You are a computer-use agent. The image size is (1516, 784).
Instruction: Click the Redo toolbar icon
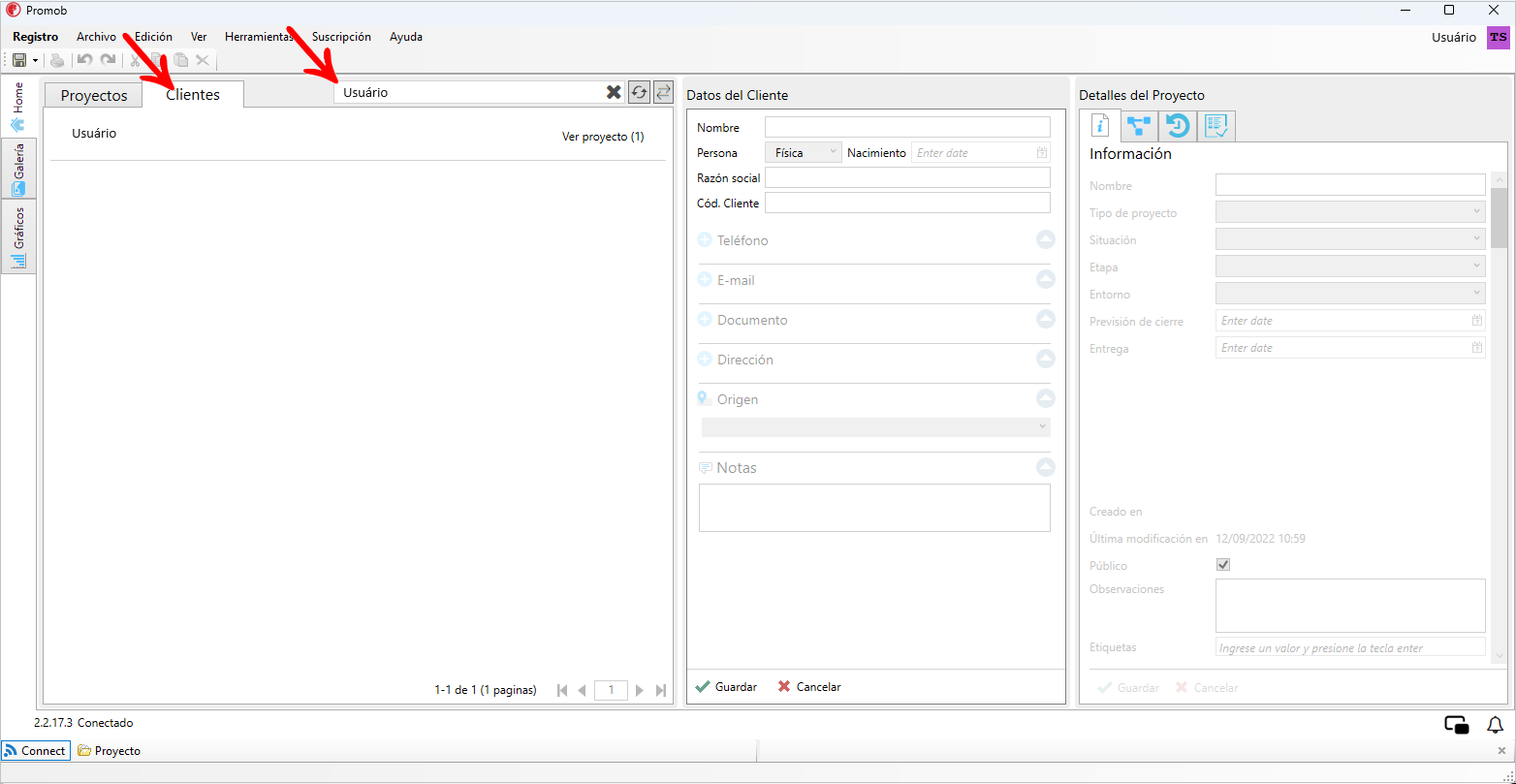tap(108, 60)
